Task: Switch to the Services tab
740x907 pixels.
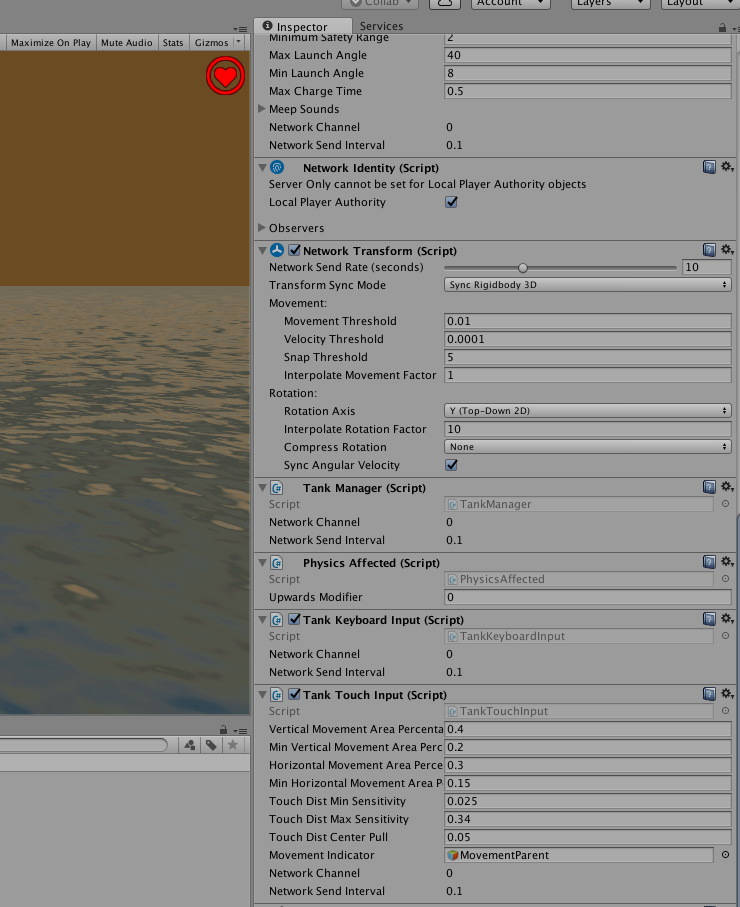Action: pos(381,26)
